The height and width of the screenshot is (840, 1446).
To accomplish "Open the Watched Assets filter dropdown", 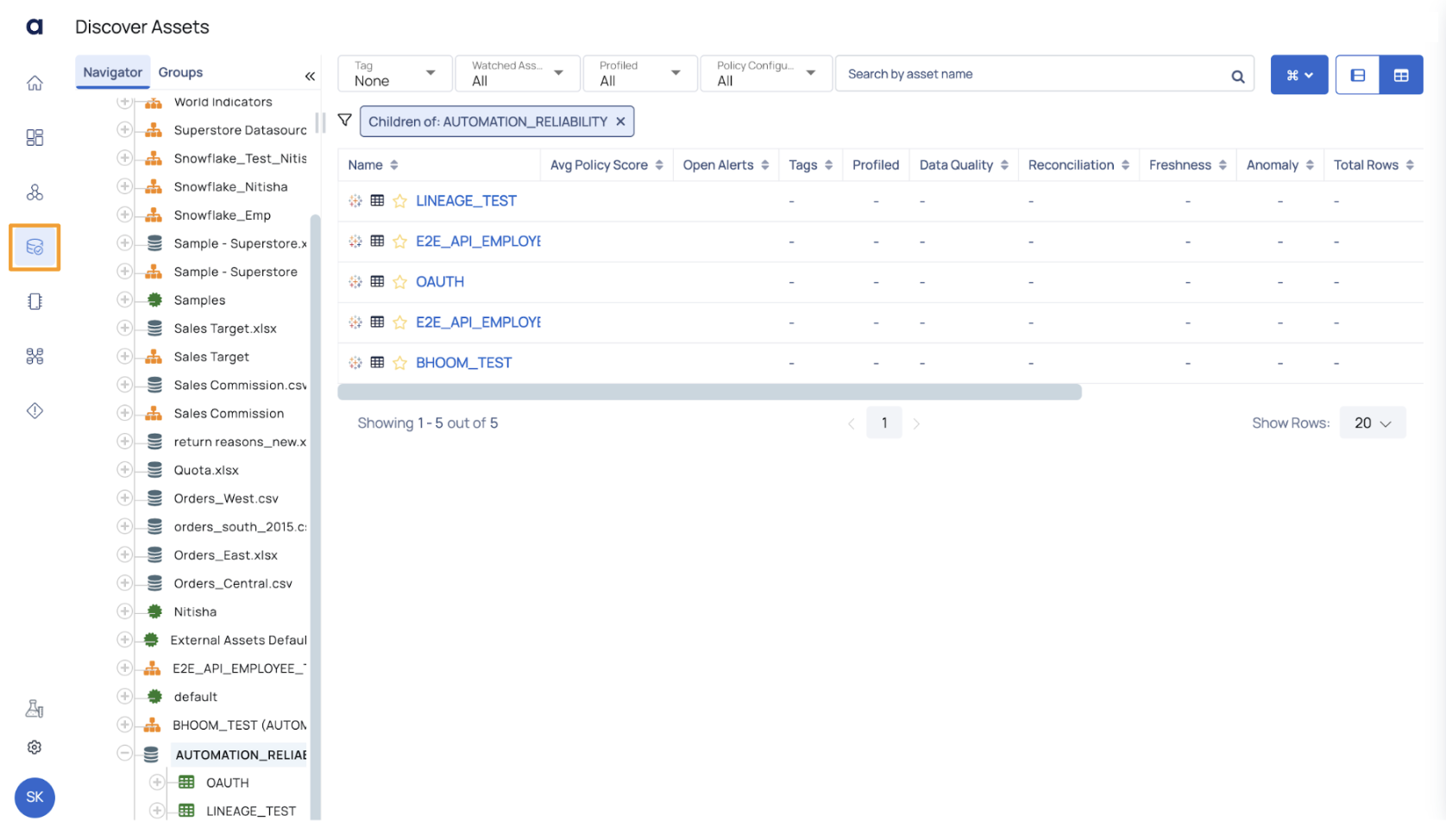I will click(518, 73).
